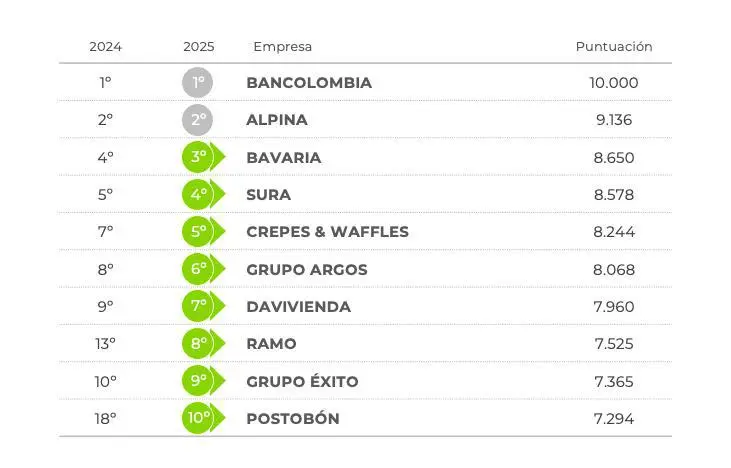Click the Empresa column header
This screenshot has height=468, width=731.
tap(282, 47)
